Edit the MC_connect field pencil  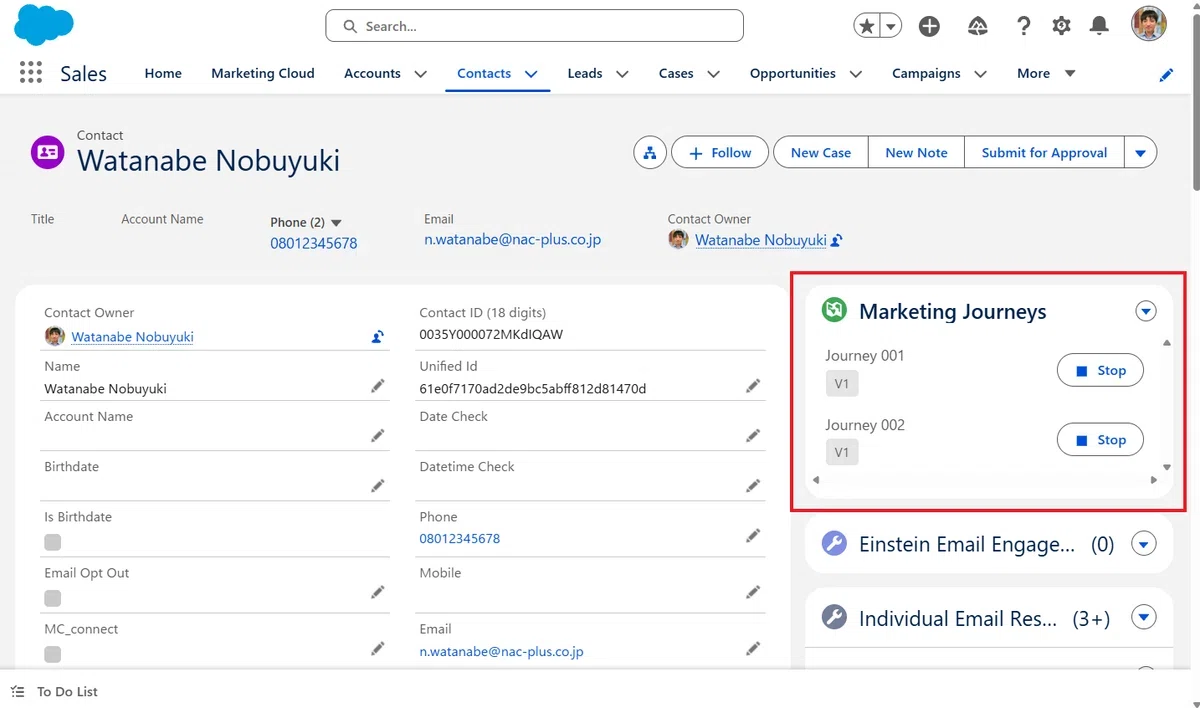pyautogui.click(x=378, y=648)
